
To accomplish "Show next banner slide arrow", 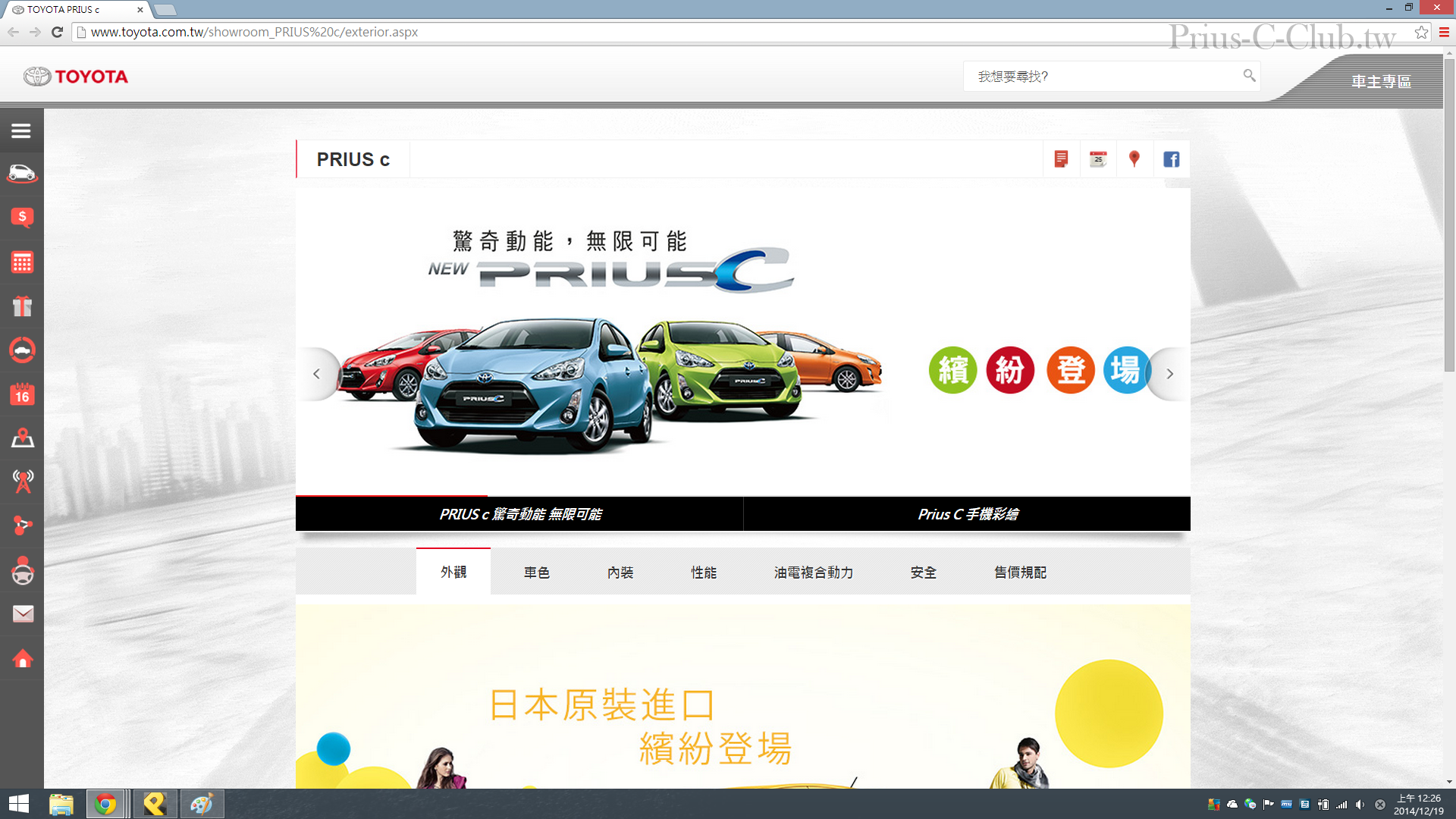I will click(x=1169, y=374).
